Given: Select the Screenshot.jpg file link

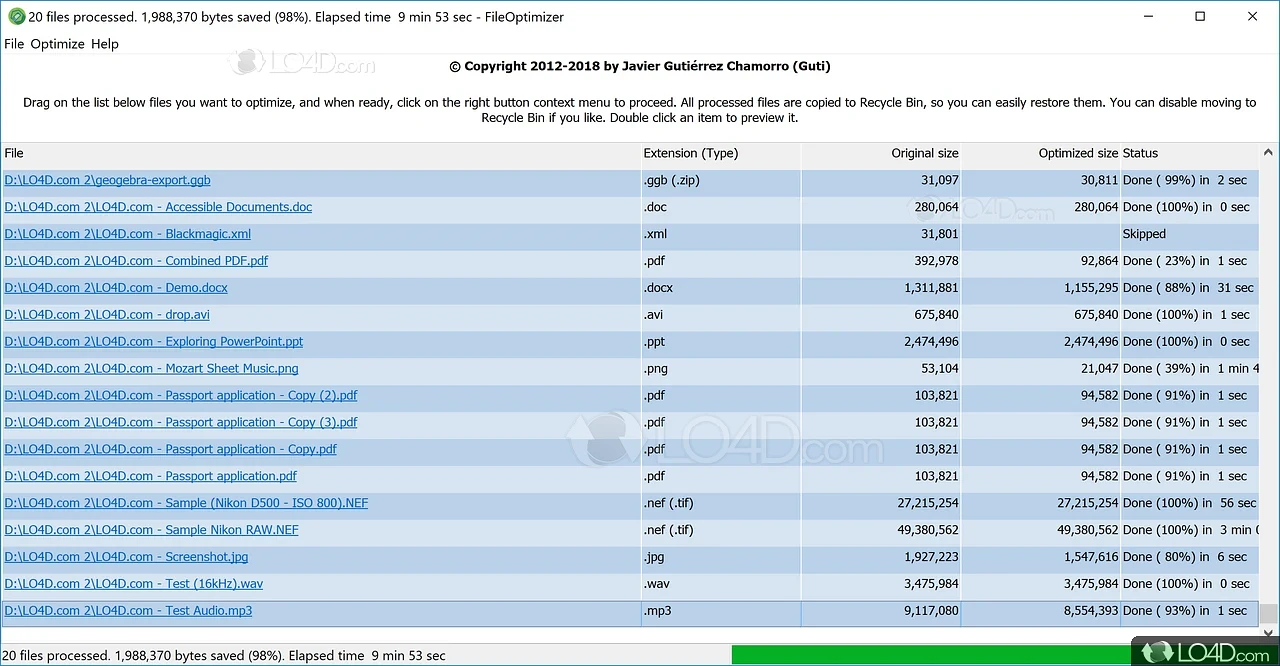Looking at the screenshot, I should tap(126, 557).
